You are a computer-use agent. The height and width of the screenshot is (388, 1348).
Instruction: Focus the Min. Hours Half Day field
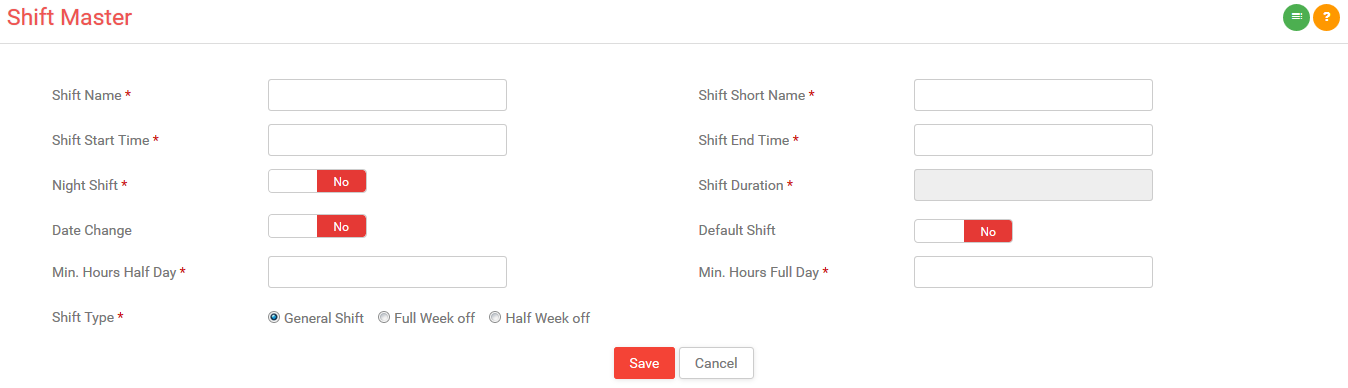click(387, 272)
